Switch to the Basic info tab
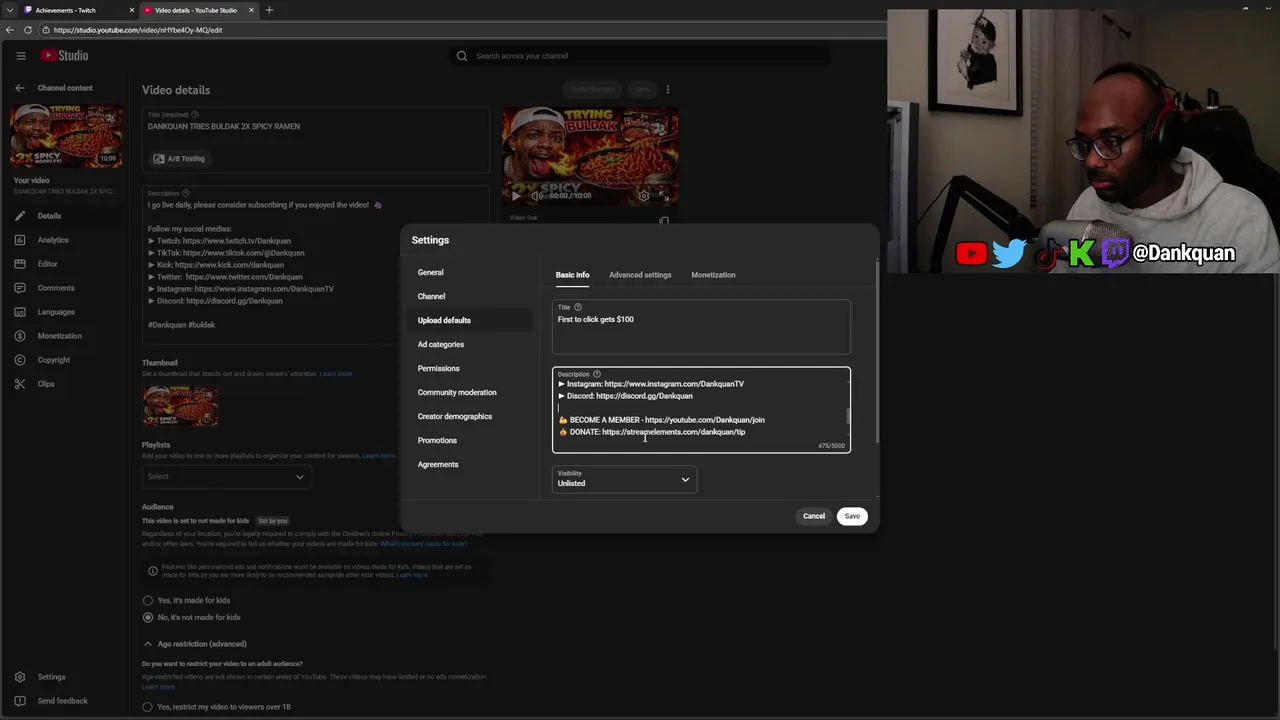The image size is (1280, 720). (572, 275)
